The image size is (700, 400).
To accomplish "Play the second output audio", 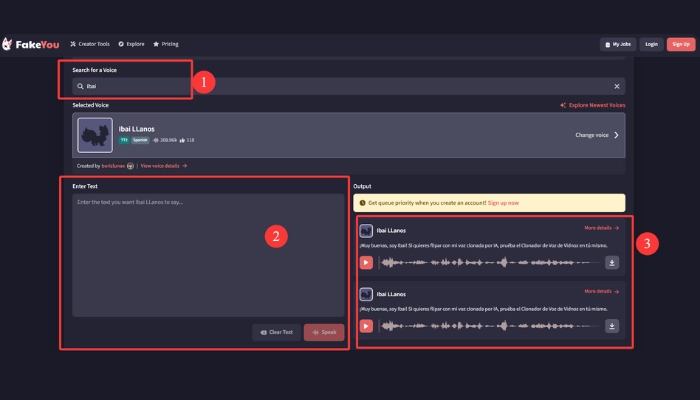I will (366, 326).
